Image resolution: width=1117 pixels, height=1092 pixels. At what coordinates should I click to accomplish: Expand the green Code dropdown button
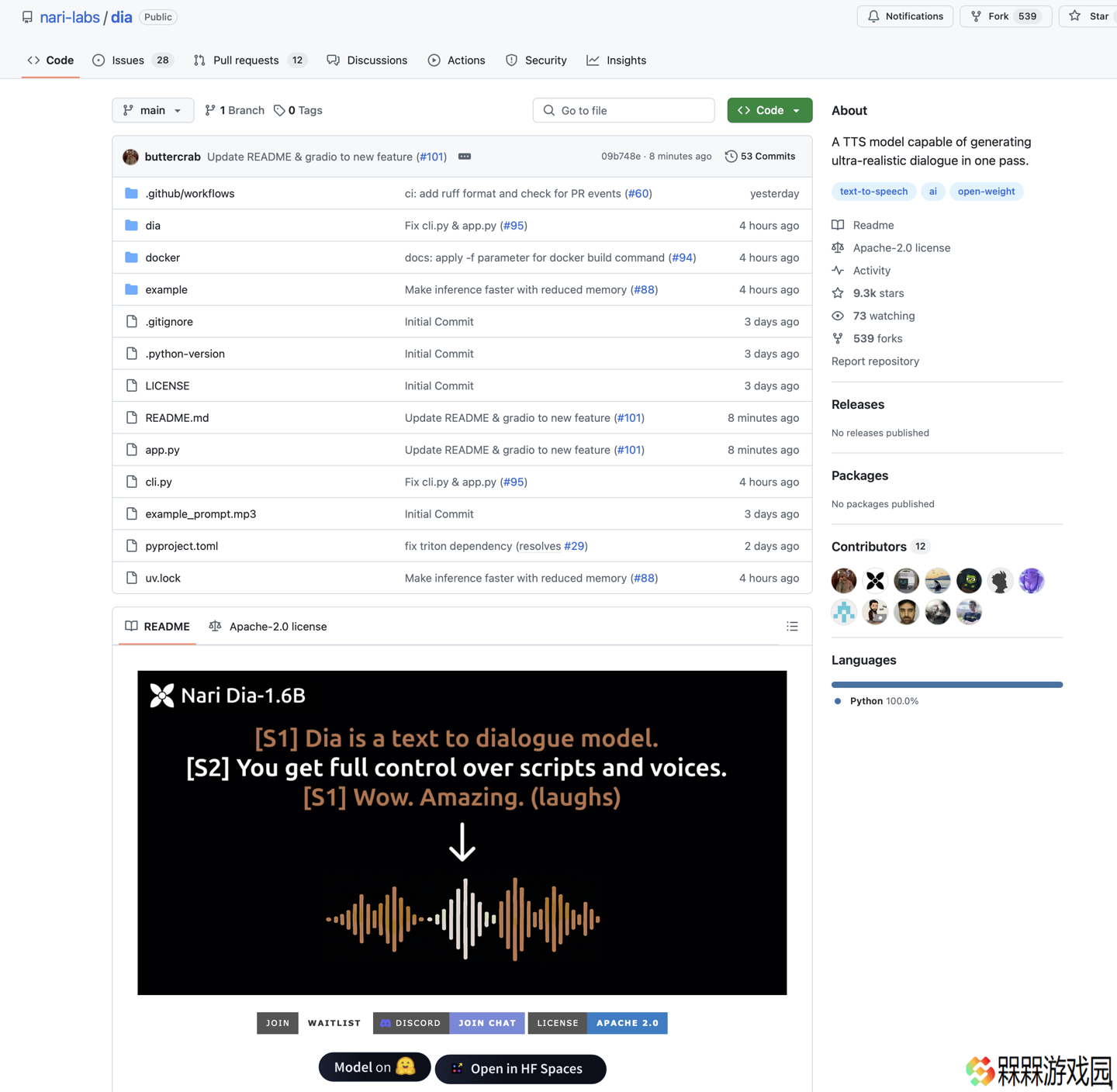769,110
